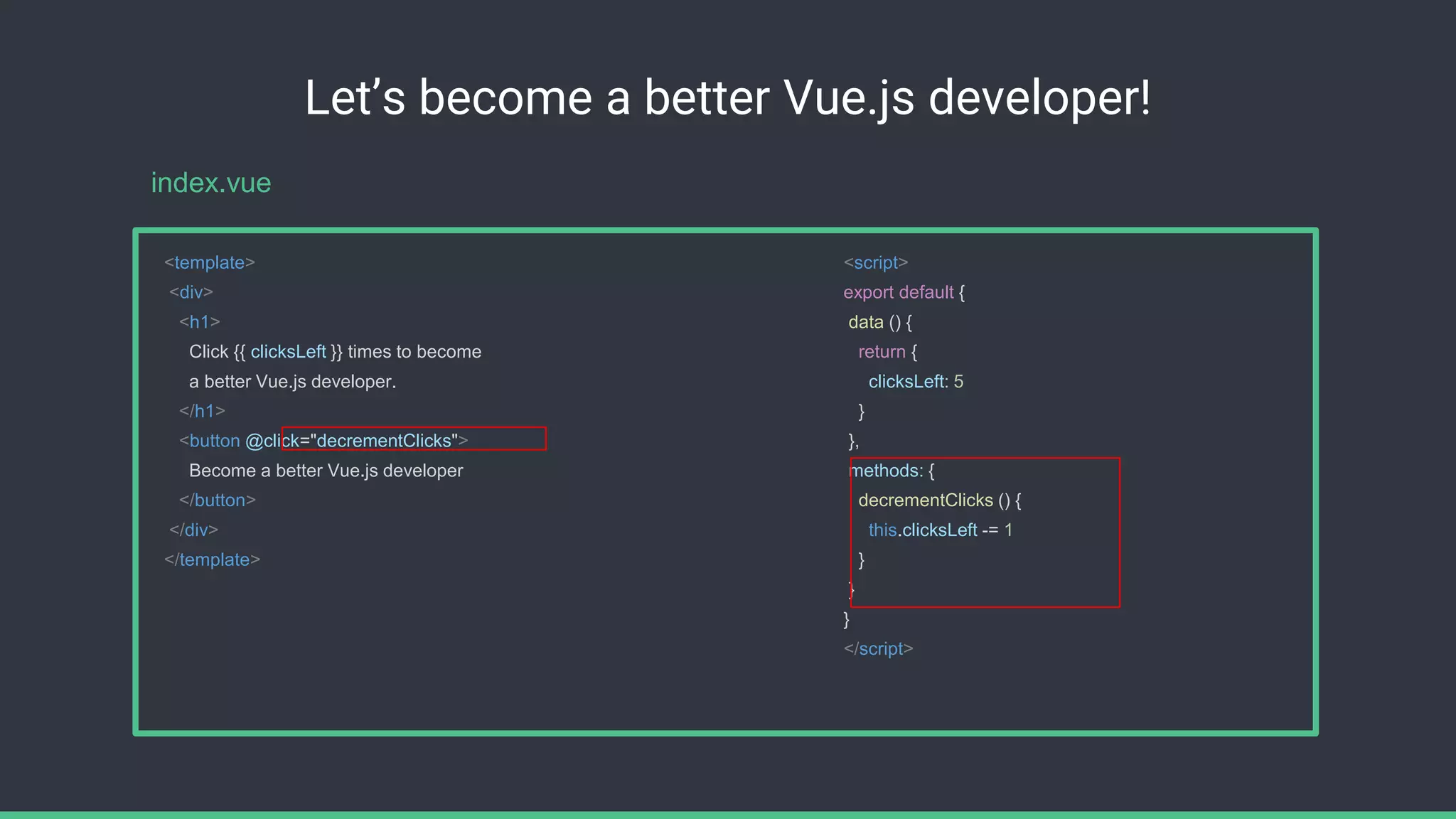
Task: Click the '<button @click="decrementClicks">' line
Action: coord(323,441)
